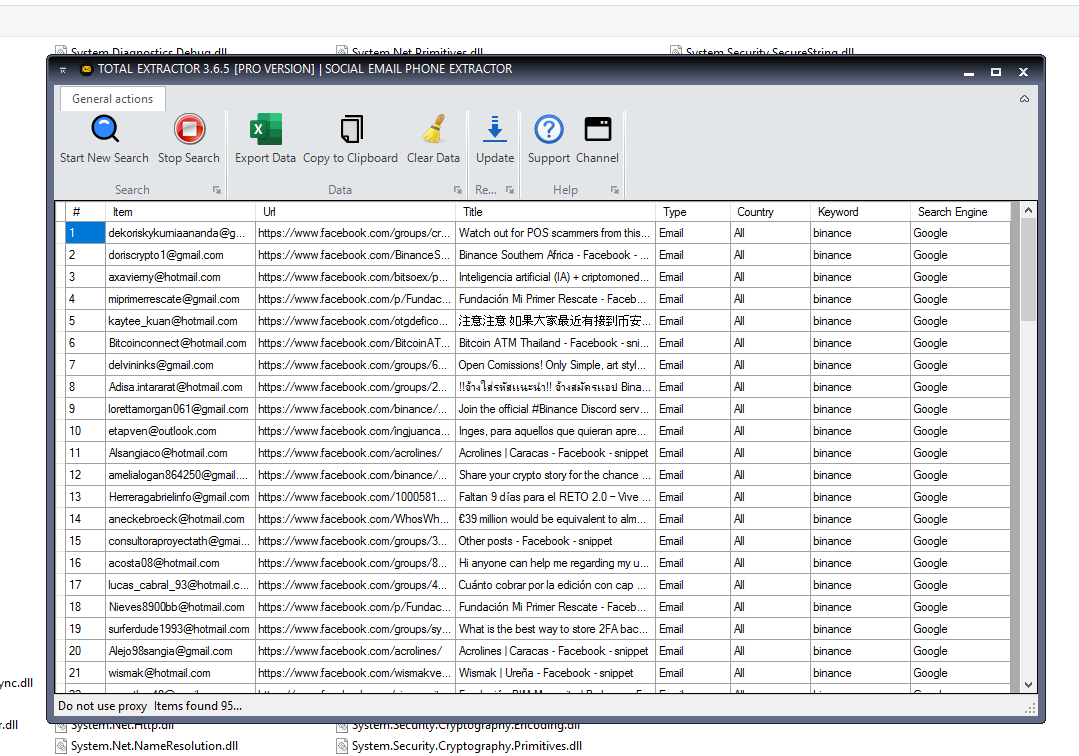This screenshot has height=756, width=1079.
Task: Open the Help group dialog launcher
Action: [613, 189]
